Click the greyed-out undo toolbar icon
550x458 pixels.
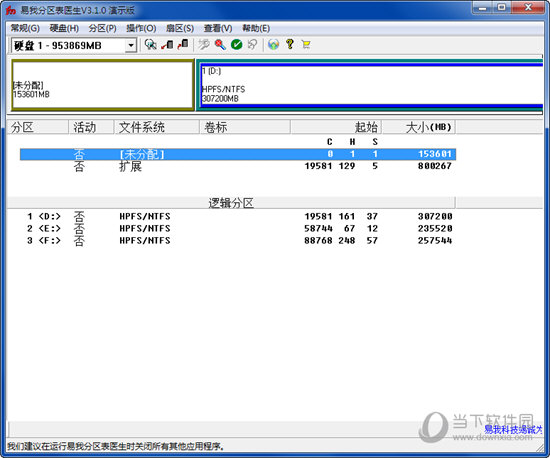(253, 45)
